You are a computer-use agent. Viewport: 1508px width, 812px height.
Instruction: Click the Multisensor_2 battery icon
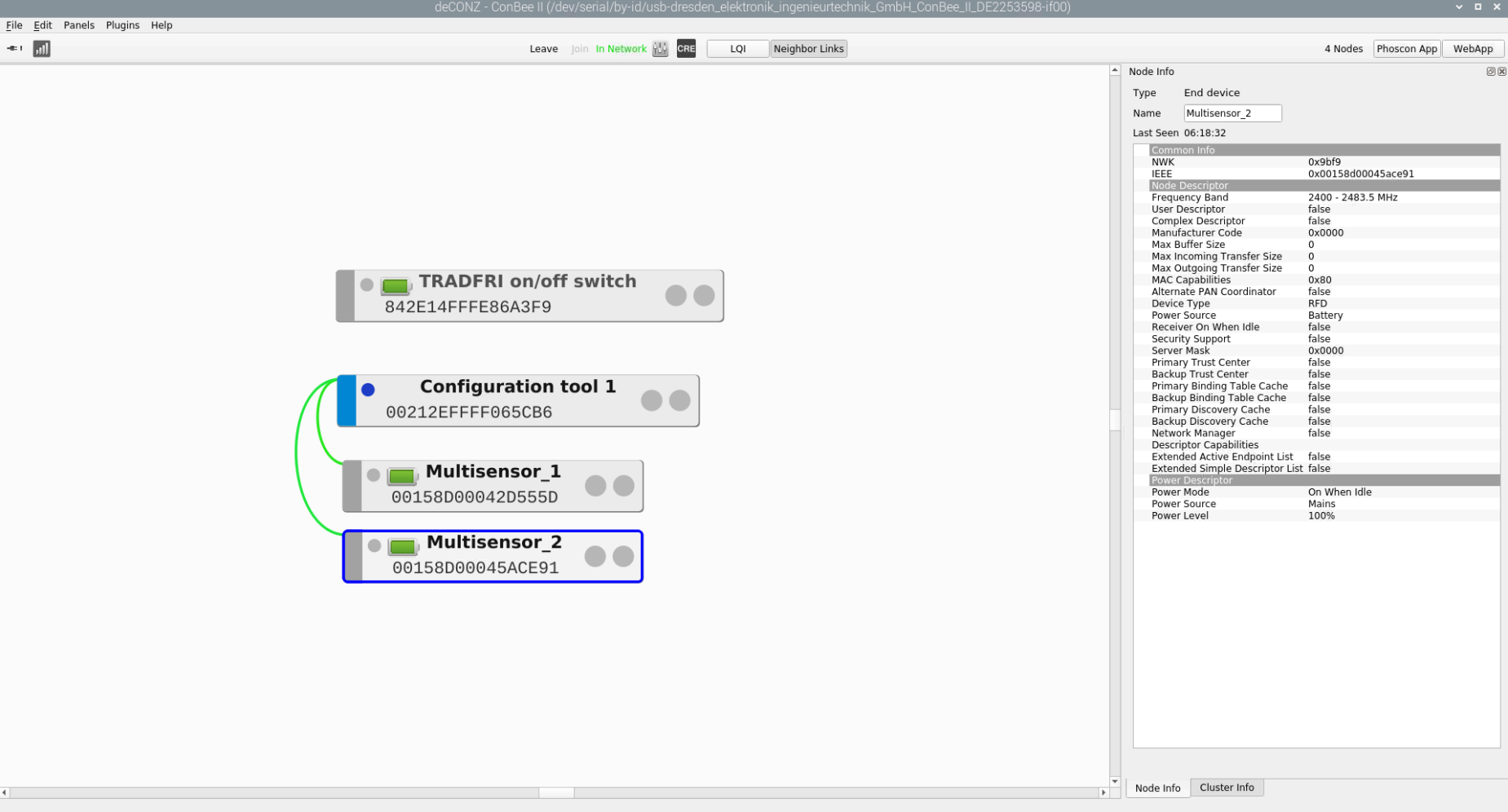[403, 547]
